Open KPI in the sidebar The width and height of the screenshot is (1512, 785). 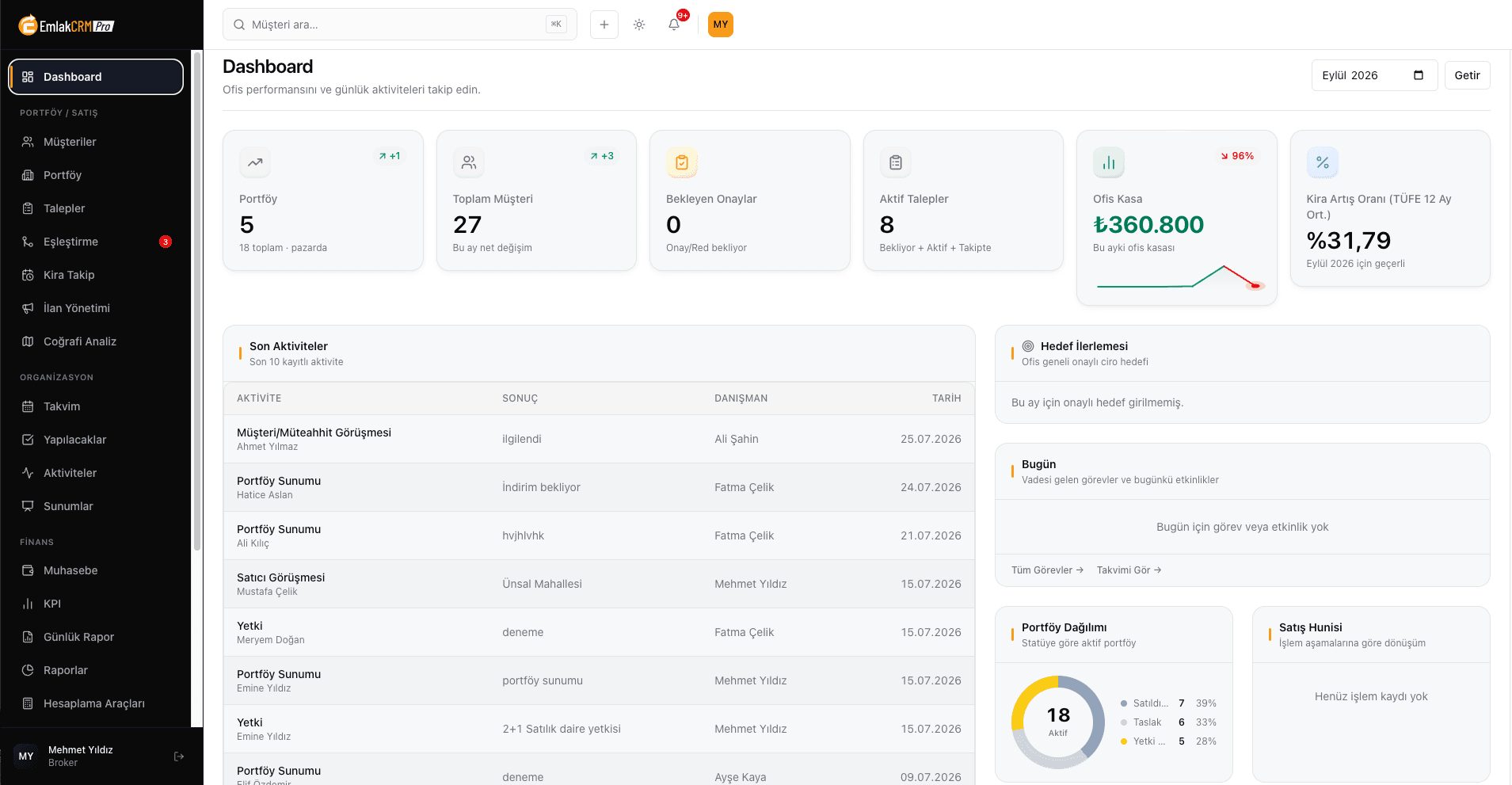pyautogui.click(x=96, y=604)
